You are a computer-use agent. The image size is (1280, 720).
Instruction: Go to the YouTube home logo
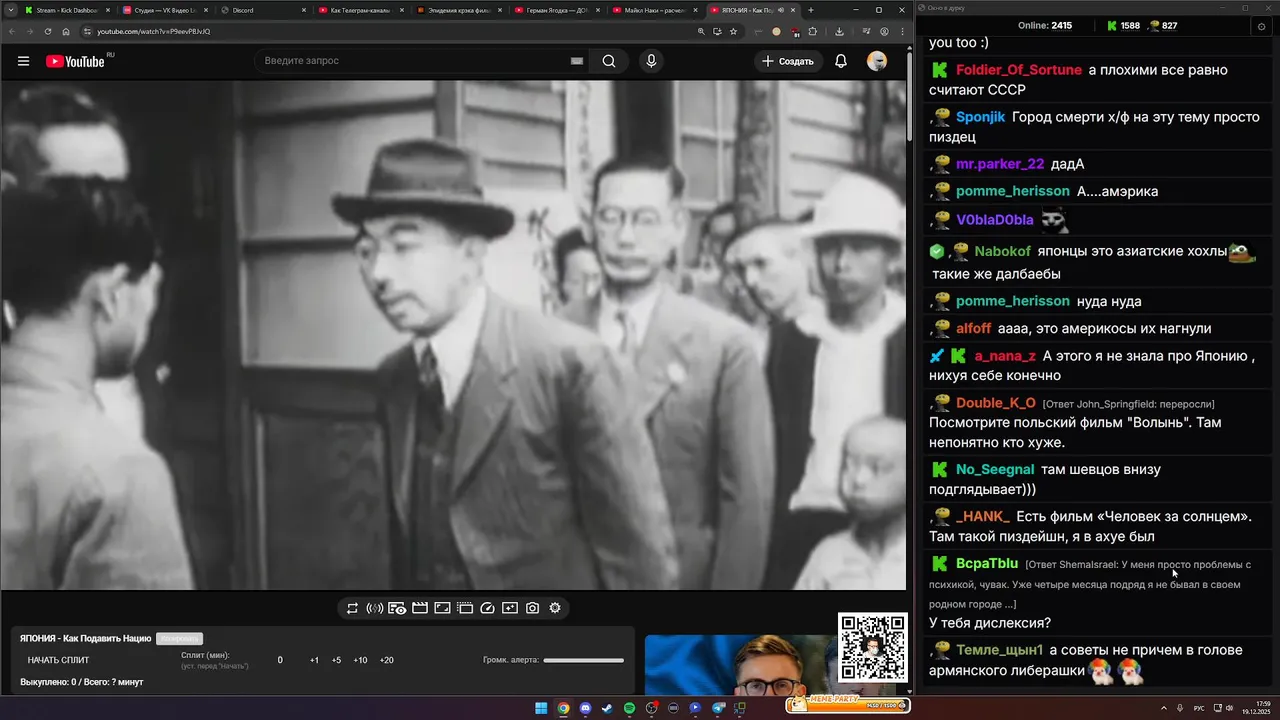point(75,61)
